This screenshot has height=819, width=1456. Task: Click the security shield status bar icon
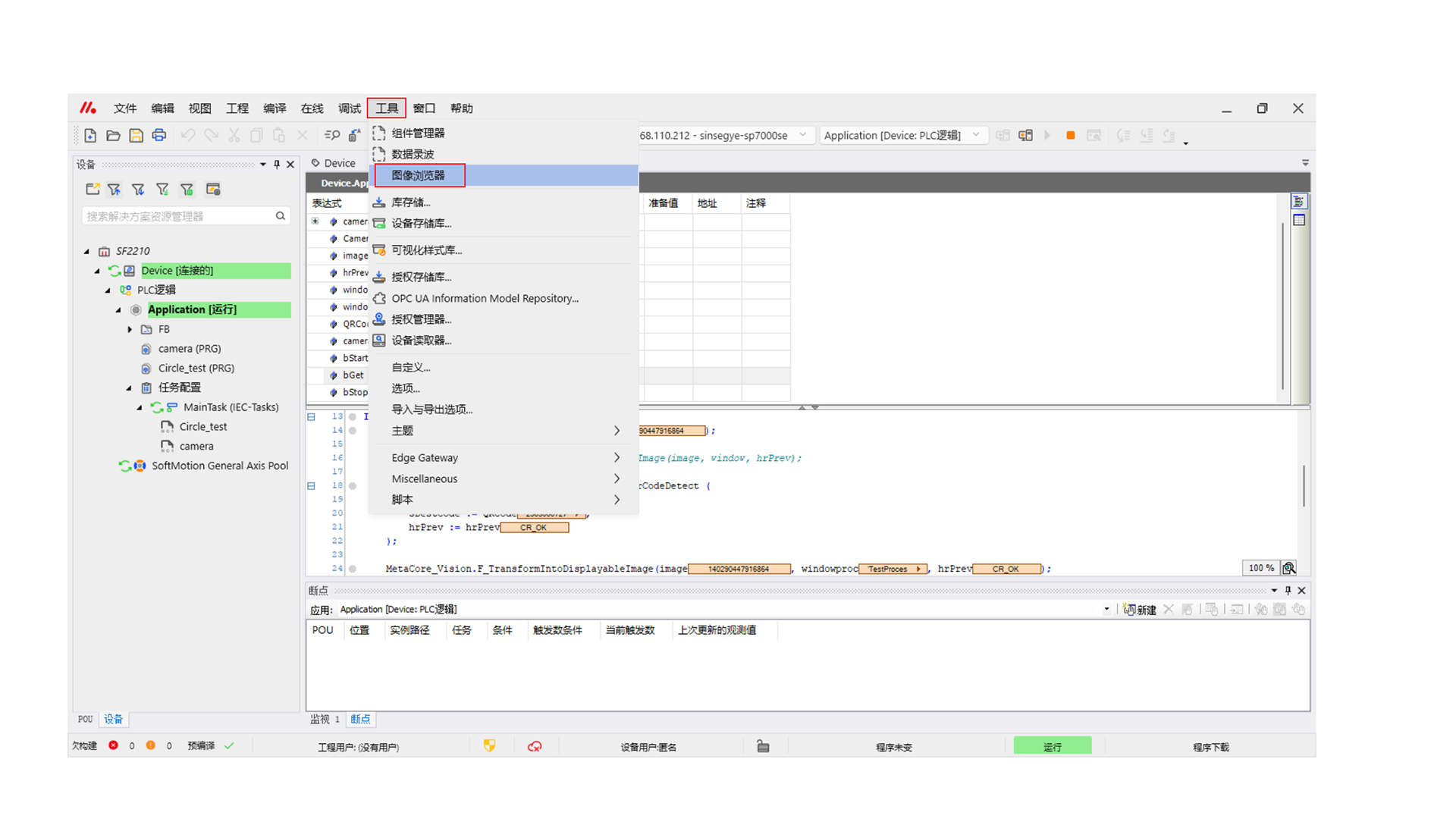tap(489, 746)
